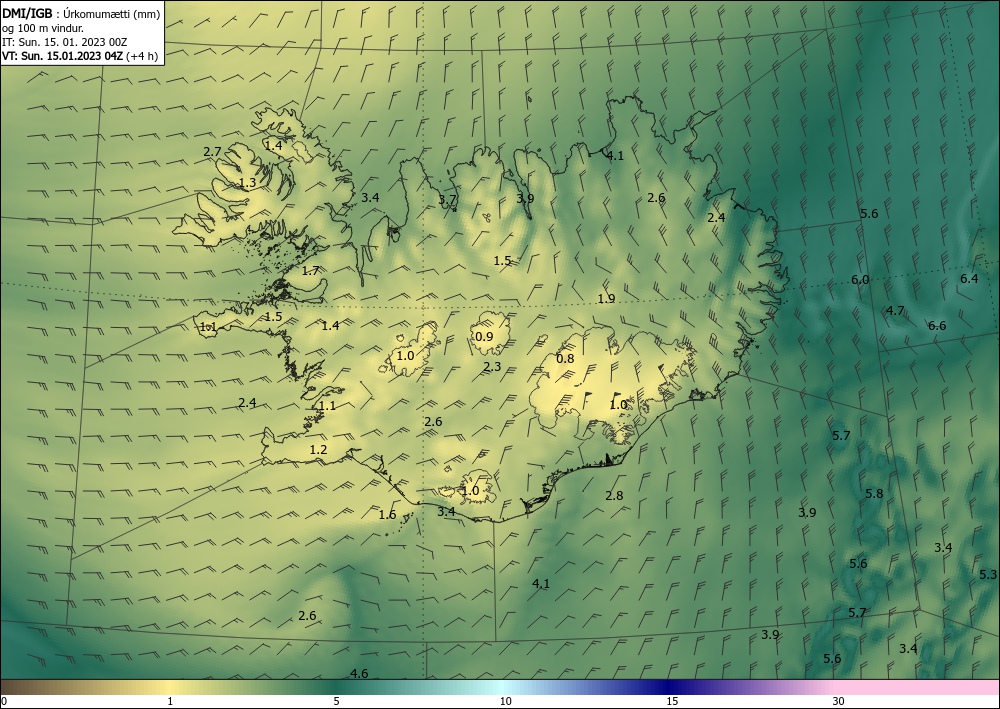Select the 6.4 value label
This screenshot has width=1000, height=709.
pyautogui.click(x=969, y=278)
